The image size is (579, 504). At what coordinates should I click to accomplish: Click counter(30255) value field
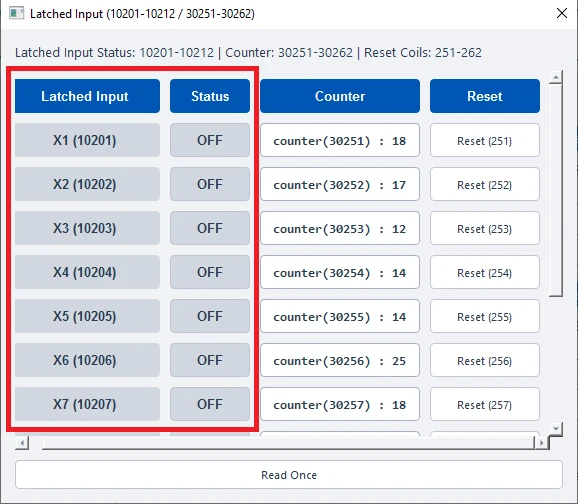coord(340,316)
